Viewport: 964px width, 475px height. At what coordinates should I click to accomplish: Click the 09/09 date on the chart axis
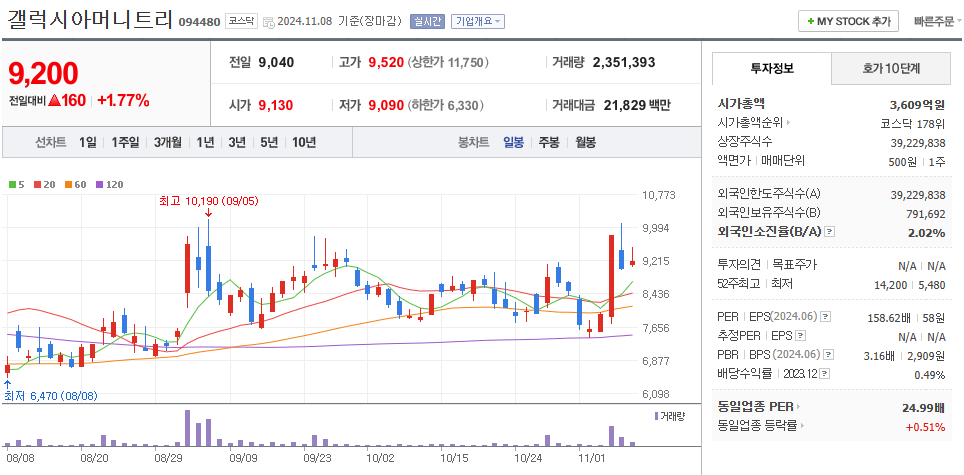tap(243, 458)
